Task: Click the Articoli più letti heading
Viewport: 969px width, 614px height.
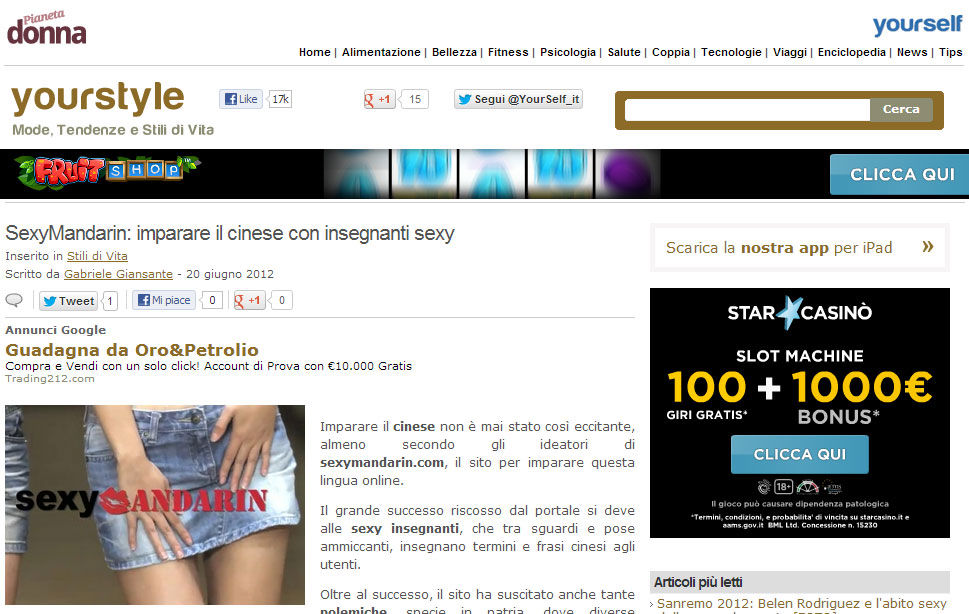Action: click(x=698, y=582)
